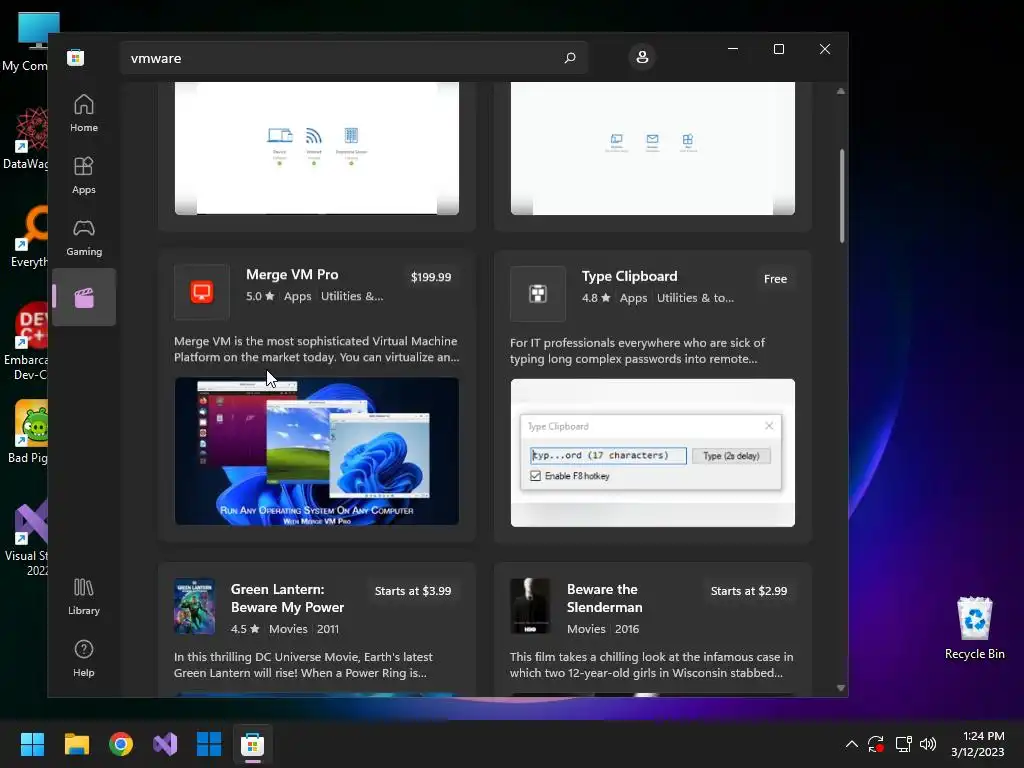
Task: Open the volume speaker tray icon
Action: click(928, 744)
